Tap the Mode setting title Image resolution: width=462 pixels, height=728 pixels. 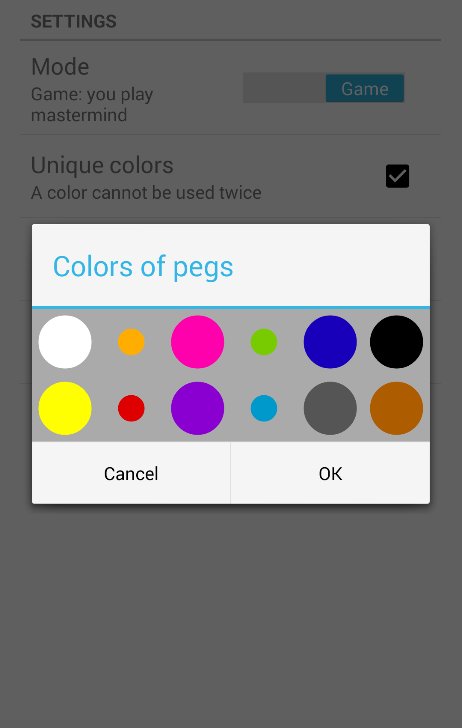[x=60, y=66]
